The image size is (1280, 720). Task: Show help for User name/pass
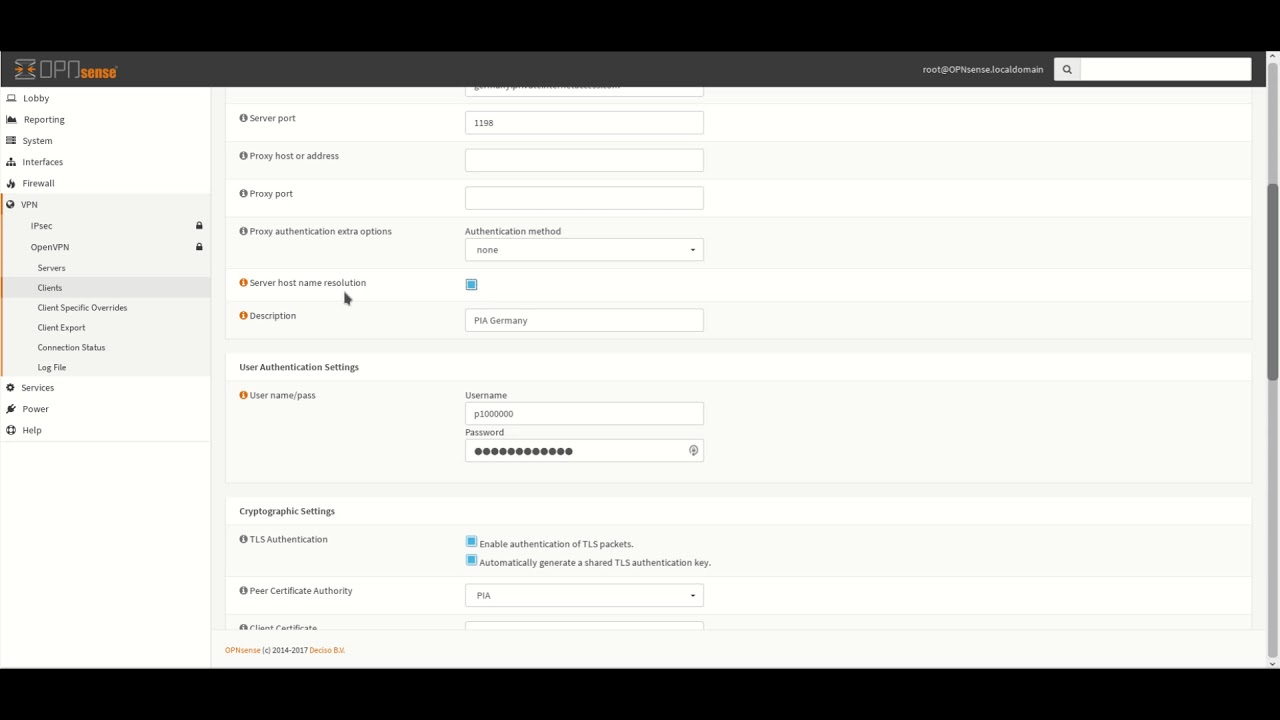(x=243, y=395)
